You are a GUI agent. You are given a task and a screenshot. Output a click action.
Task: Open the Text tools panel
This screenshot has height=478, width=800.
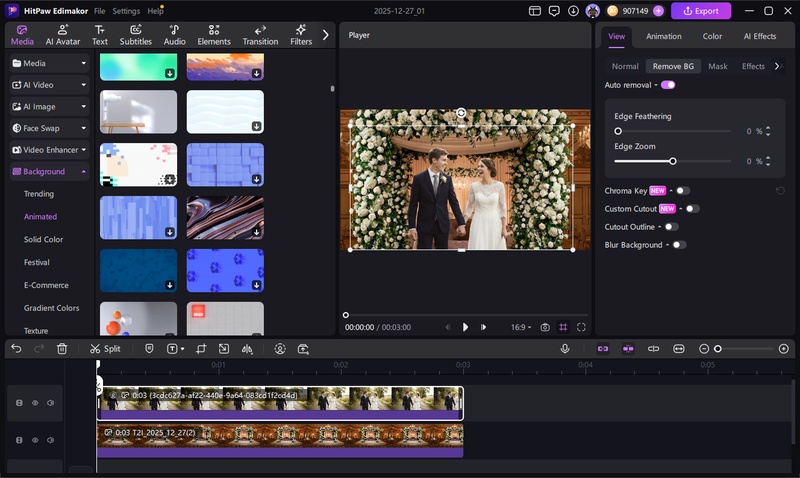pyautogui.click(x=99, y=35)
